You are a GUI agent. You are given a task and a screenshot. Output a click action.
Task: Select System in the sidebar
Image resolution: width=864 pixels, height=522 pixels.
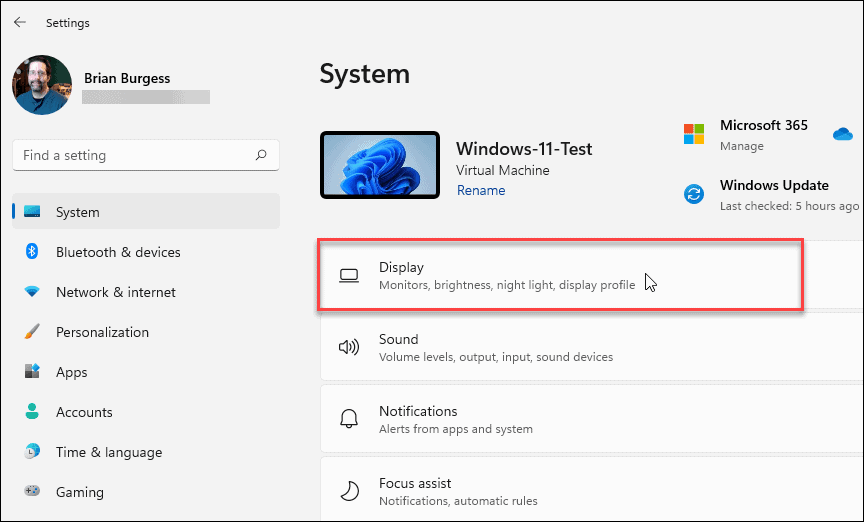(146, 212)
